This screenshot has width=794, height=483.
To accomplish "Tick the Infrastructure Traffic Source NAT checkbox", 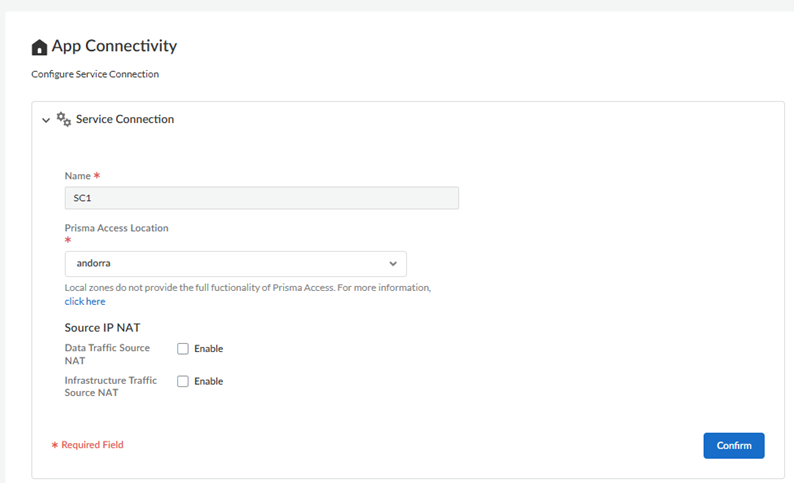I will [183, 381].
